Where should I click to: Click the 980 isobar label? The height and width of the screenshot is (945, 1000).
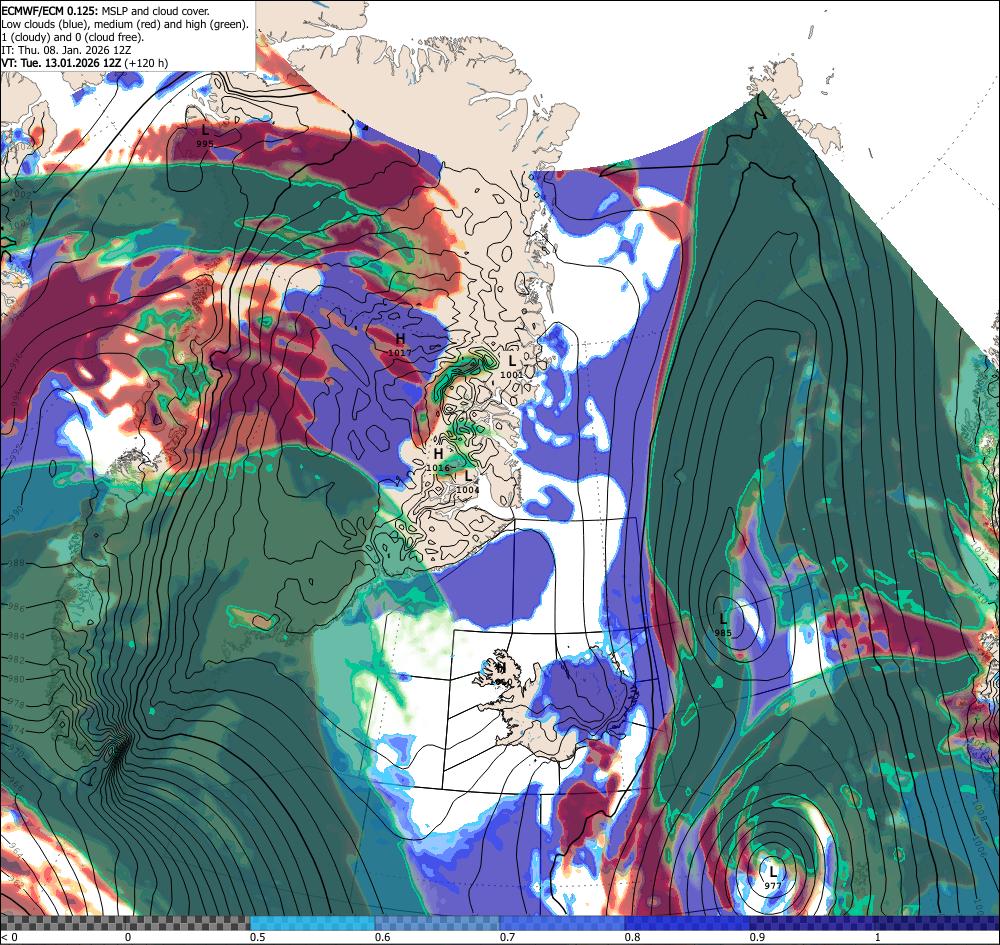click(x=16, y=679)
